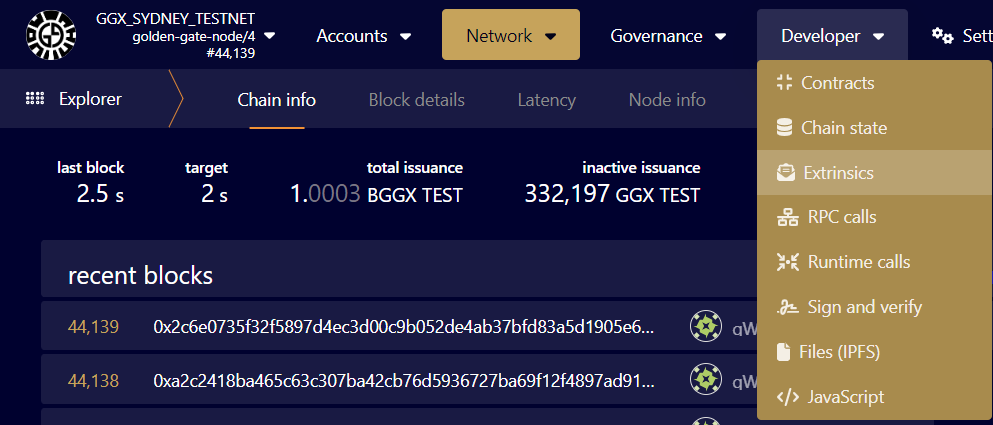The width and height of the screenshot is (993, 425).
Task: Open block hash starting 0xa2c2418b
Action: click(404, 381)
